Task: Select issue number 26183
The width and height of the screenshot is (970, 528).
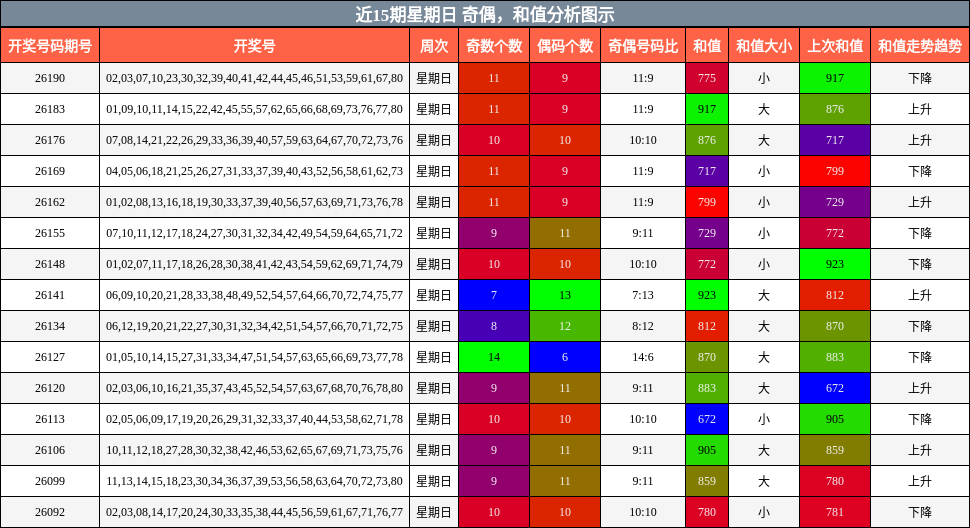Action: [x=50, y=109]
